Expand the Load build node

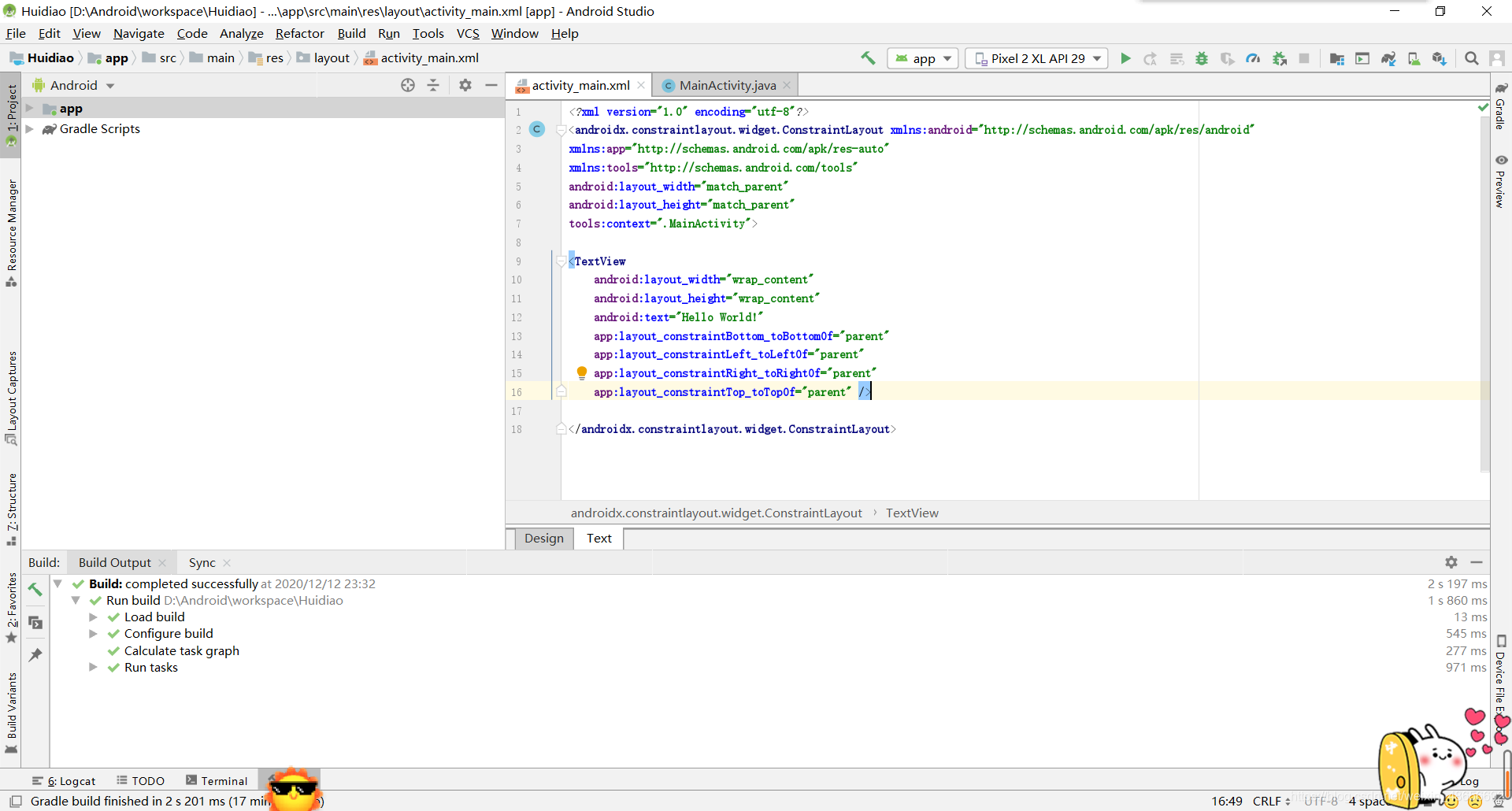pyautogui.click(x=93, y=617)
